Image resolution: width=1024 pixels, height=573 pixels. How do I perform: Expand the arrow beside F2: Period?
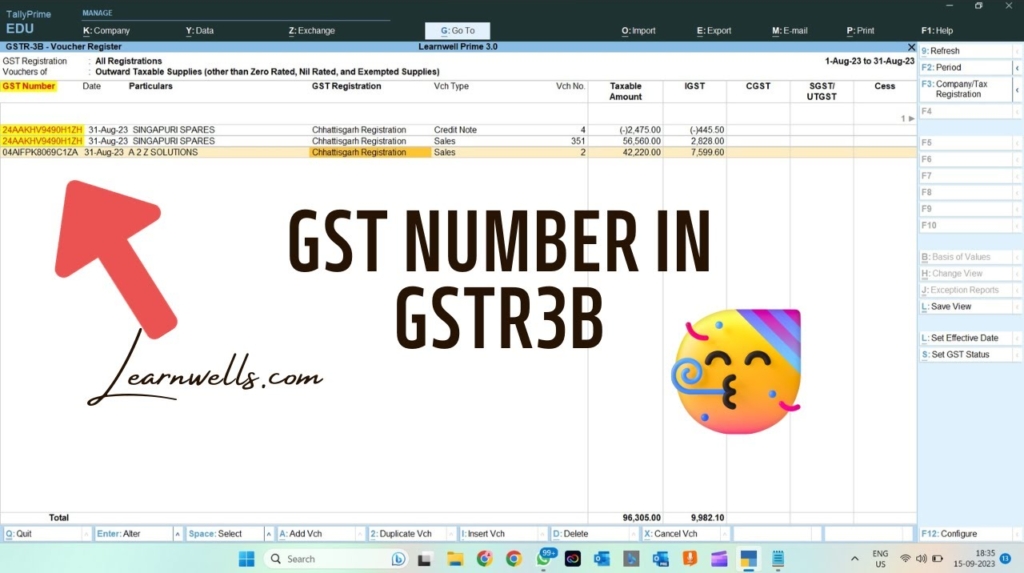[1017, 68]
